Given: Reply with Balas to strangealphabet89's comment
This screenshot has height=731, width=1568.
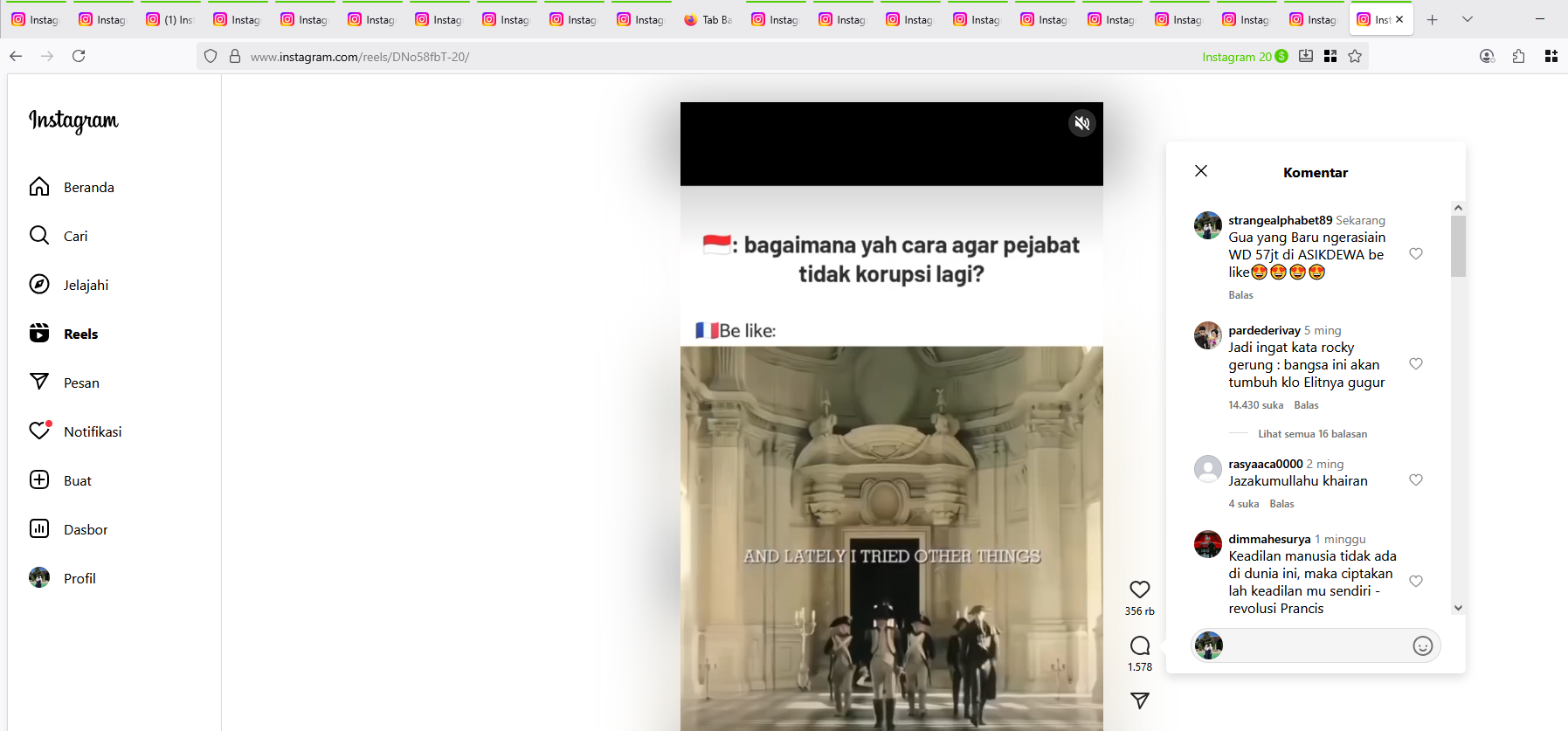Looking at the screenshot, I should point(1240,295).
